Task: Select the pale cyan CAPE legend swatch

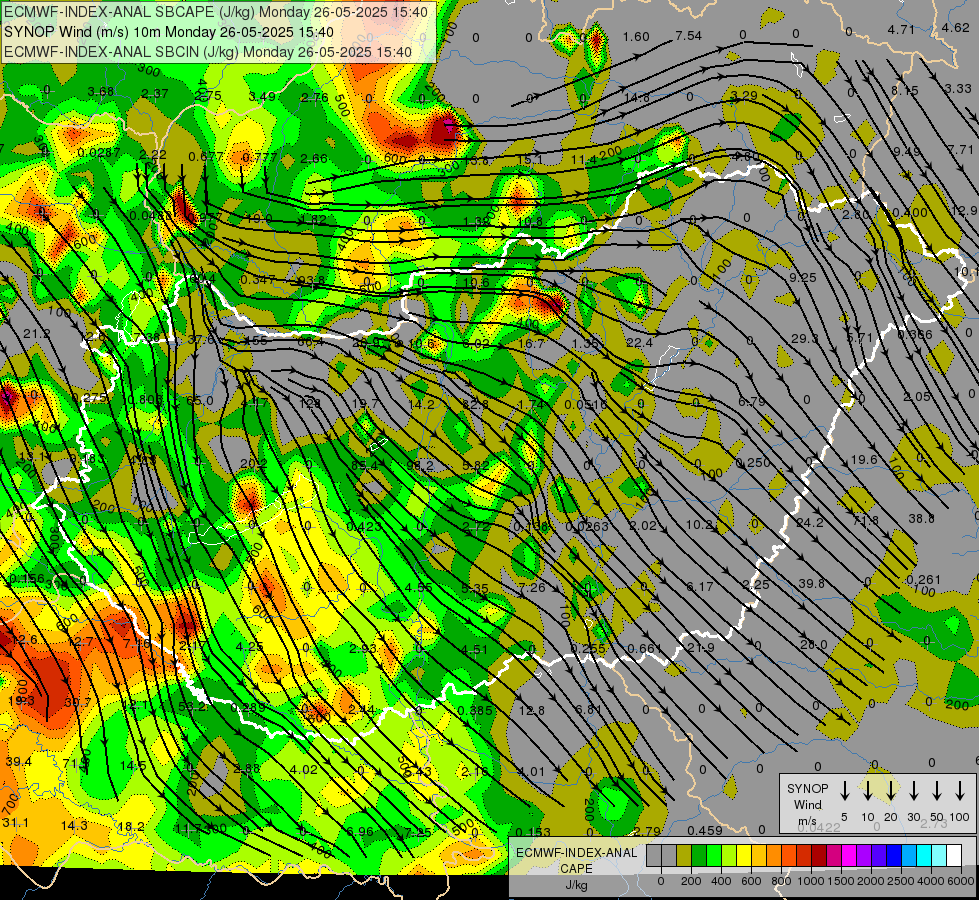Action: 938,855
